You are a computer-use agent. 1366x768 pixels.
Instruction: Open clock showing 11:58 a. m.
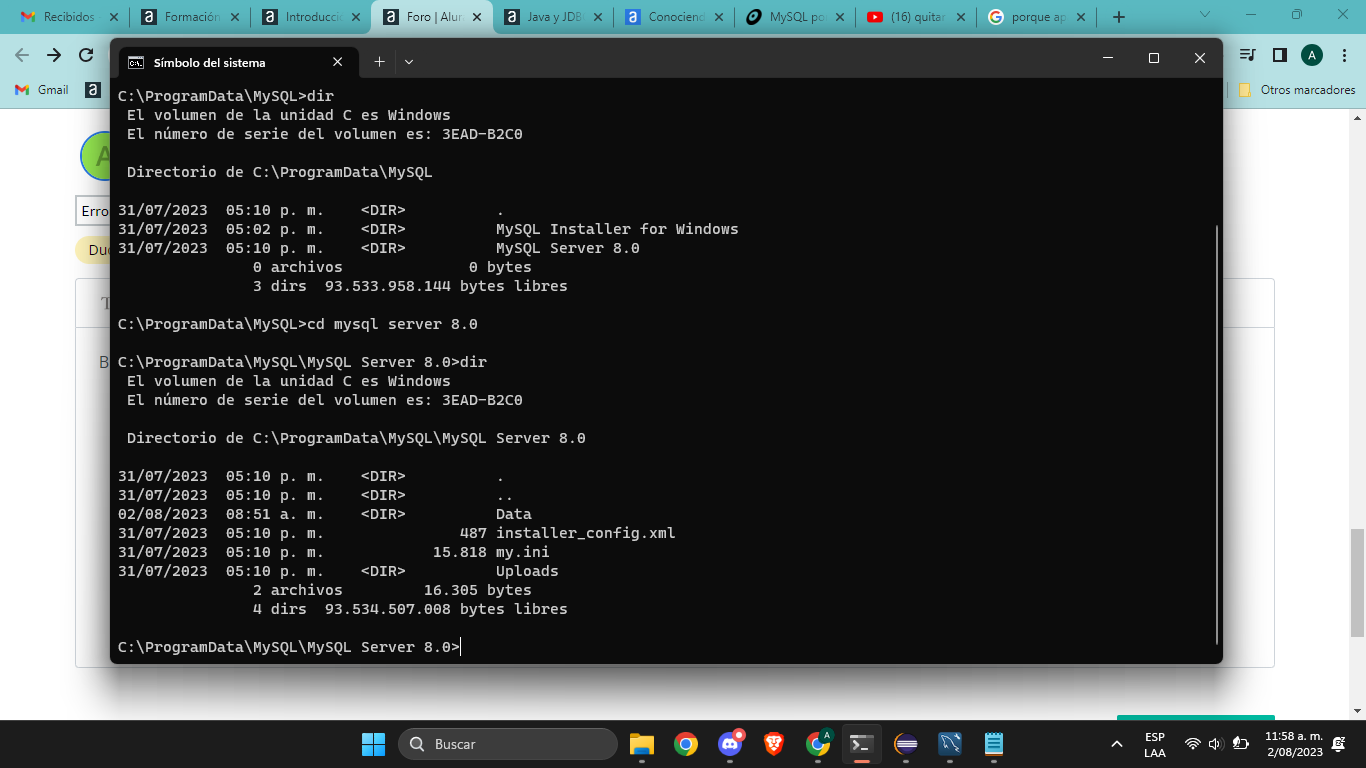point(1294,736)
